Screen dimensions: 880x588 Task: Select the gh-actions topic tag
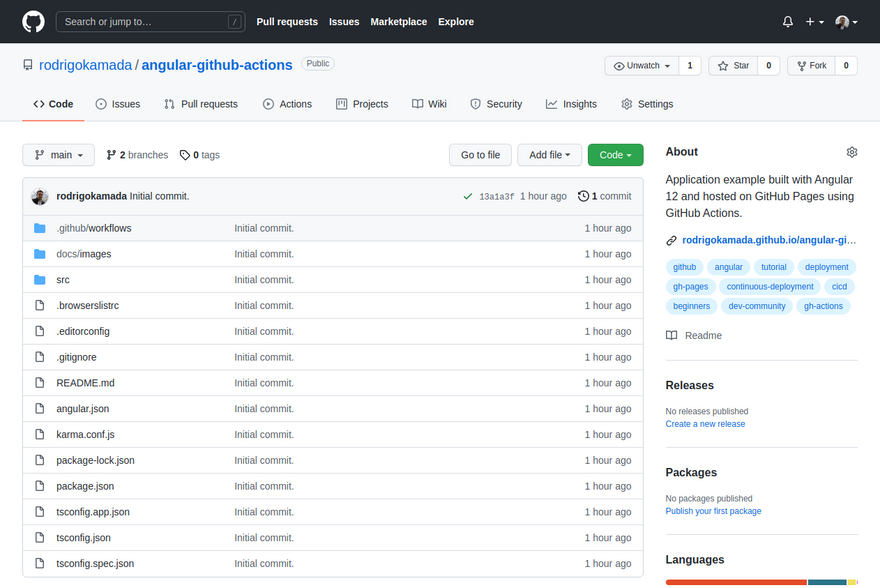point(823,306)
